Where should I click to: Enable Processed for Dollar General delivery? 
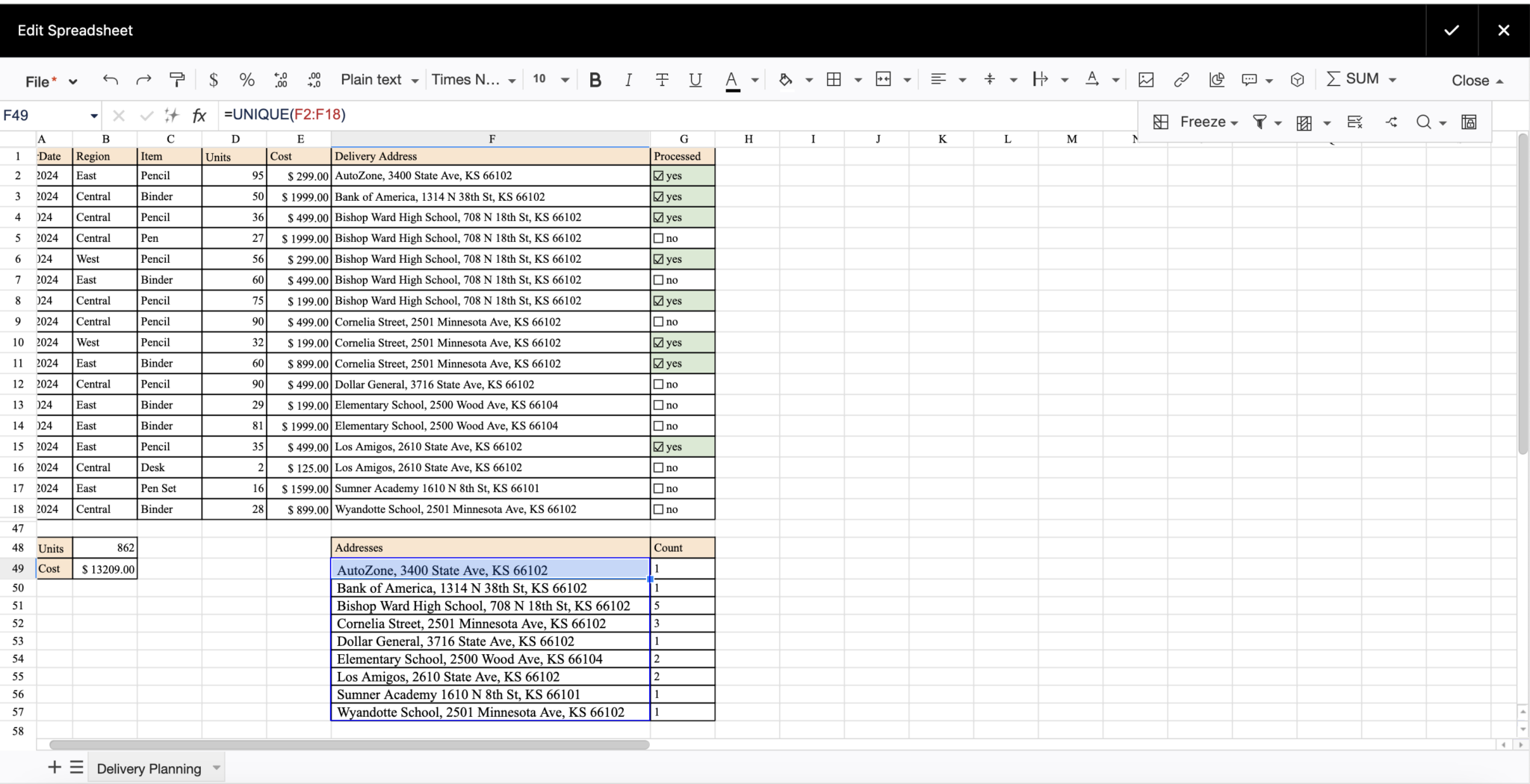tap(658, 384)
